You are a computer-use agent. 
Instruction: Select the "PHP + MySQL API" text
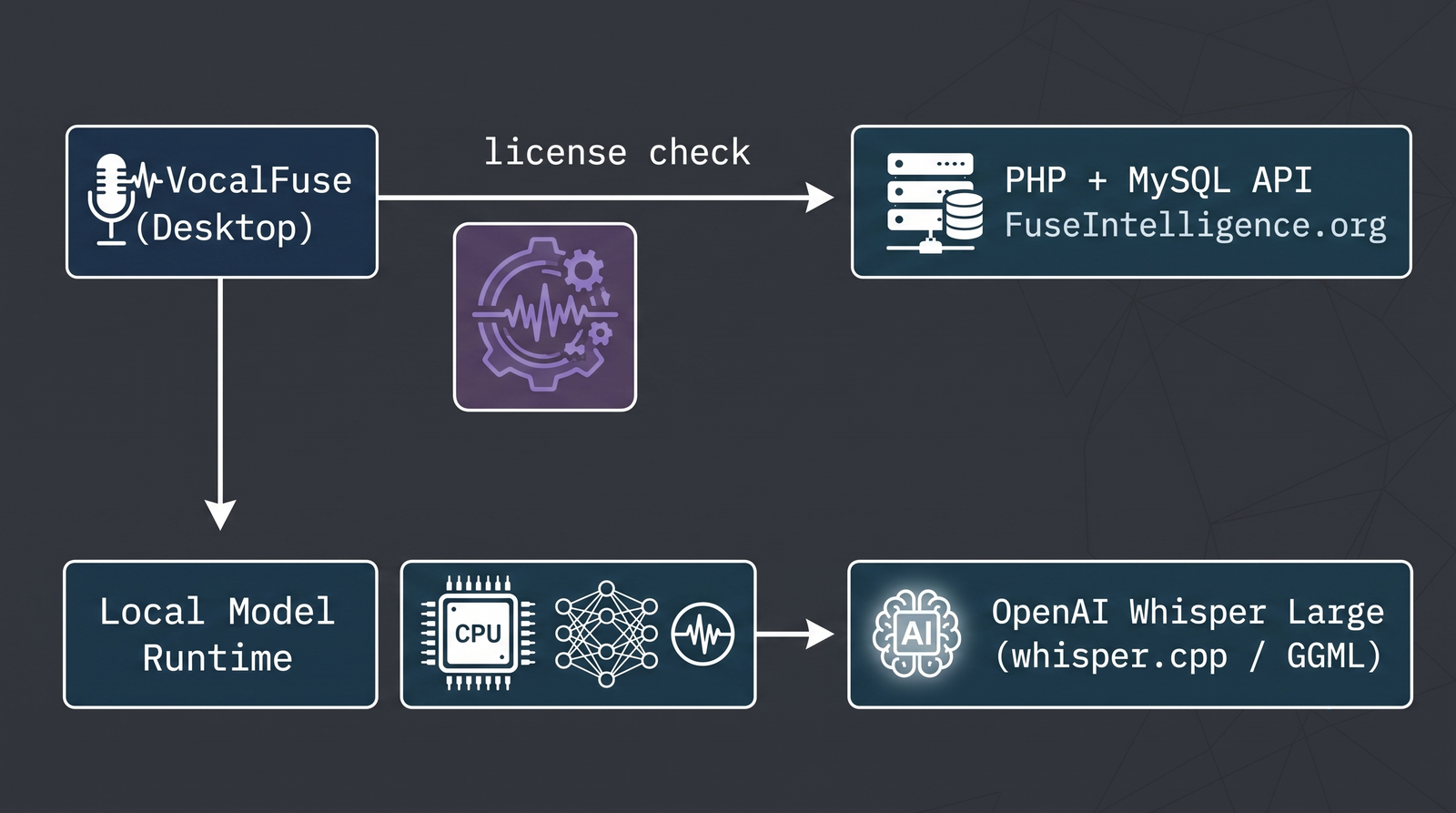1158,180
